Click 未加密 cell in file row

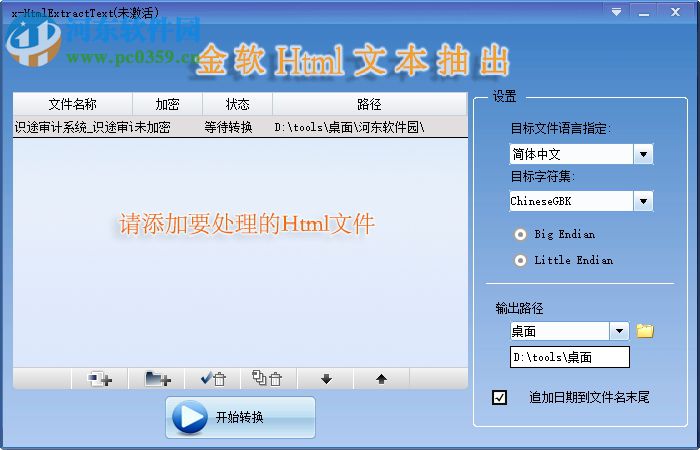(x=152, y=128)
